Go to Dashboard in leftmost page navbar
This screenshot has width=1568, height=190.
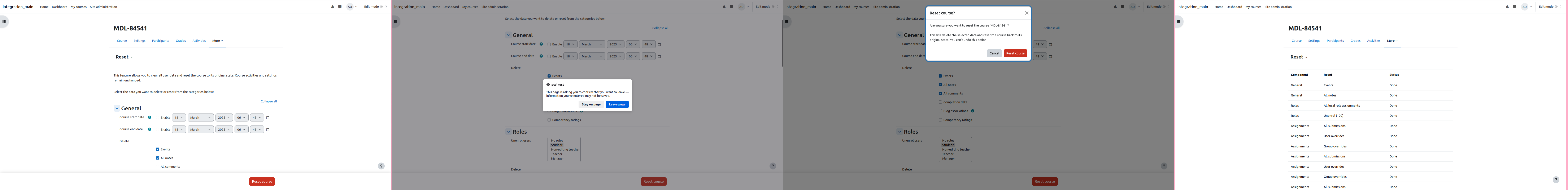(x=60, y=7)
